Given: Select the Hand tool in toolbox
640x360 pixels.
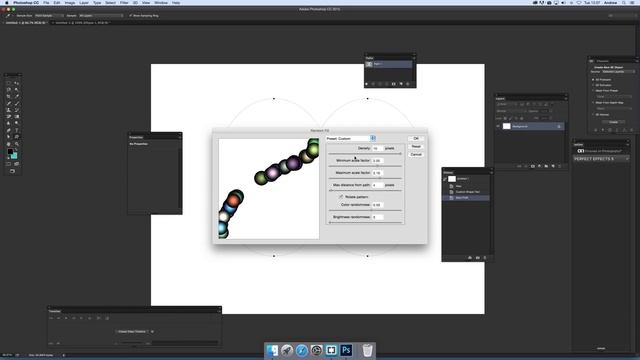Looking at the screenshot, I should click(x=9, y=144).
